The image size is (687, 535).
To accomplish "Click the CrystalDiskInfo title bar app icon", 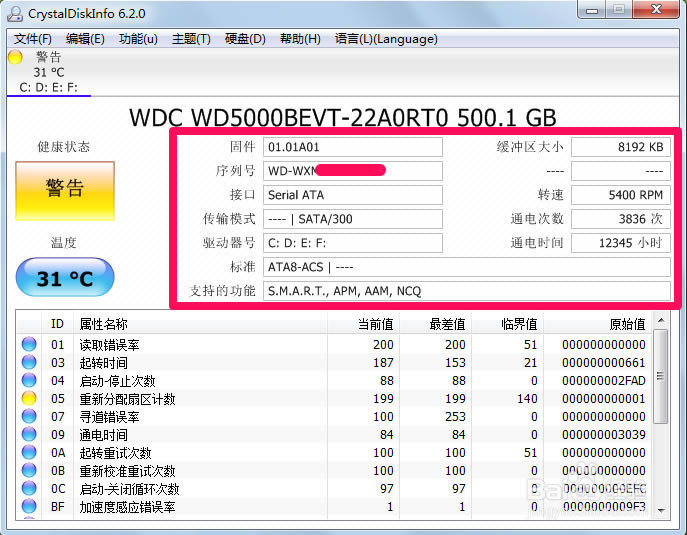I will [x=14, y=14].
